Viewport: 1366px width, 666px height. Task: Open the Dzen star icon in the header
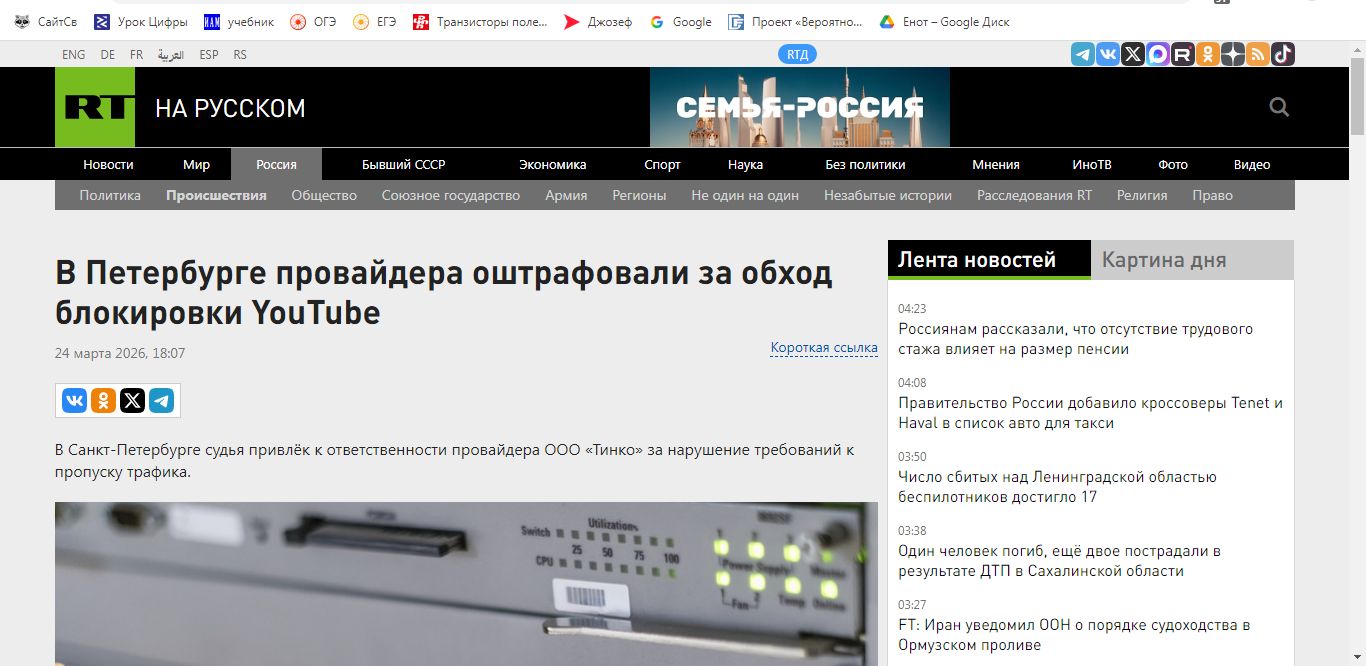(x=1233, y=55)
